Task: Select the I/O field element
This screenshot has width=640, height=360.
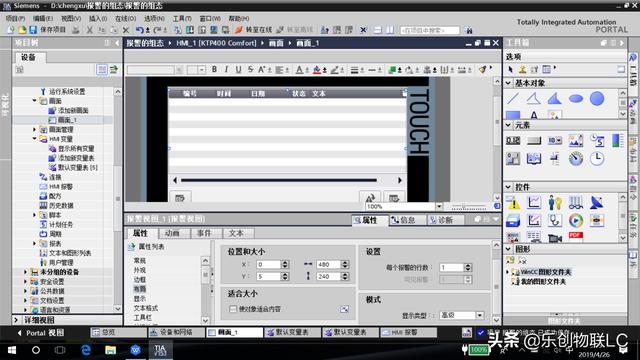Action: pos(513,140)
